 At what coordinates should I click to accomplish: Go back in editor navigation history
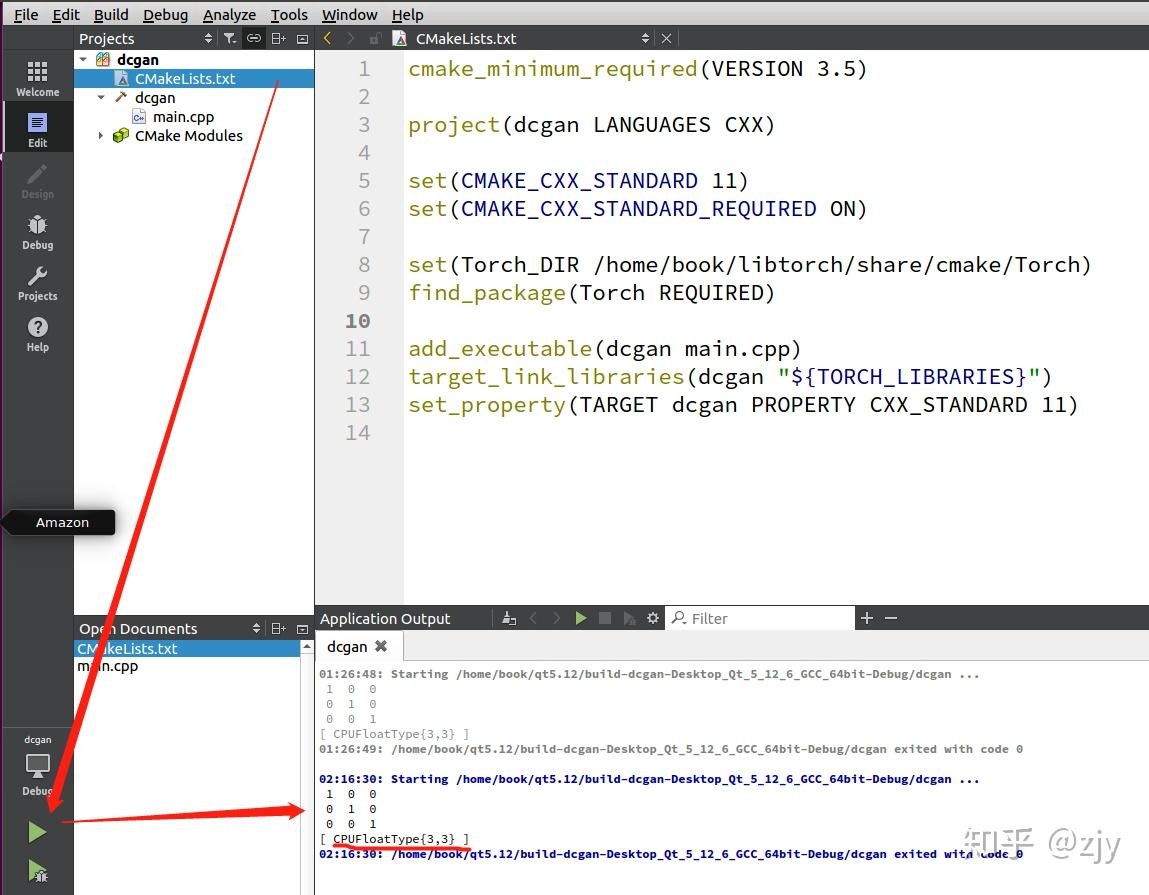(328, 38)
